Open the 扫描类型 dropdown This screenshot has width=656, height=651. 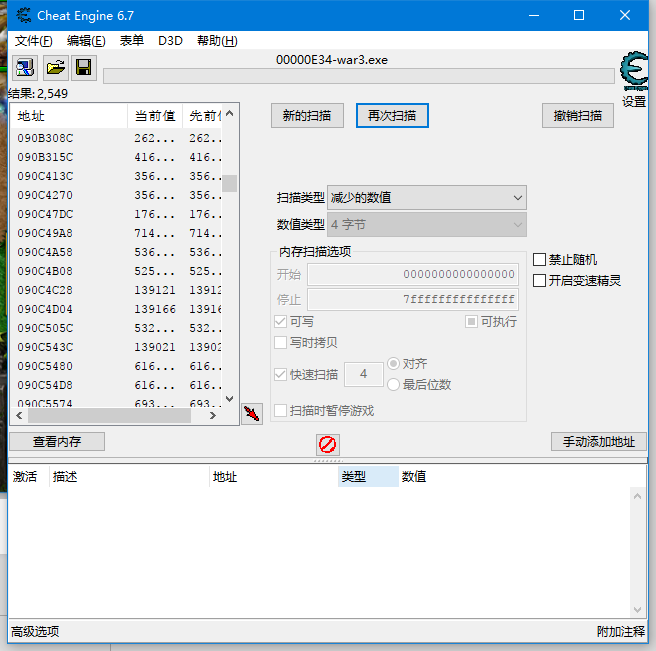tap(427, 197)
